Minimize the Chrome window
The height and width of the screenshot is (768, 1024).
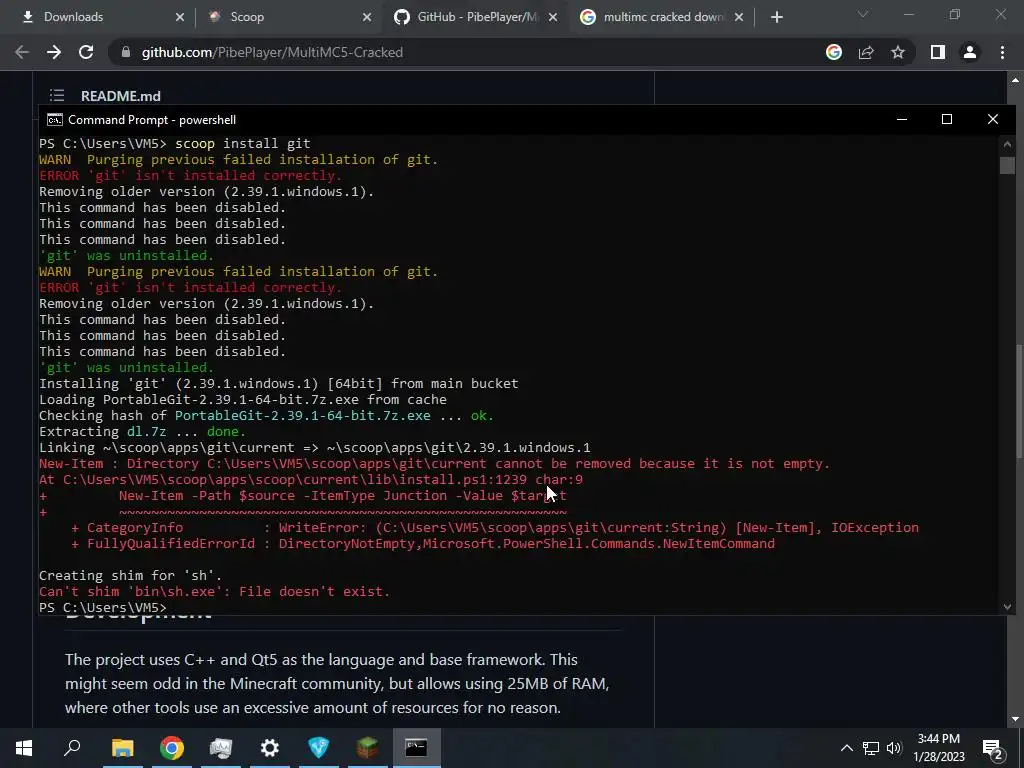[909, 14]
